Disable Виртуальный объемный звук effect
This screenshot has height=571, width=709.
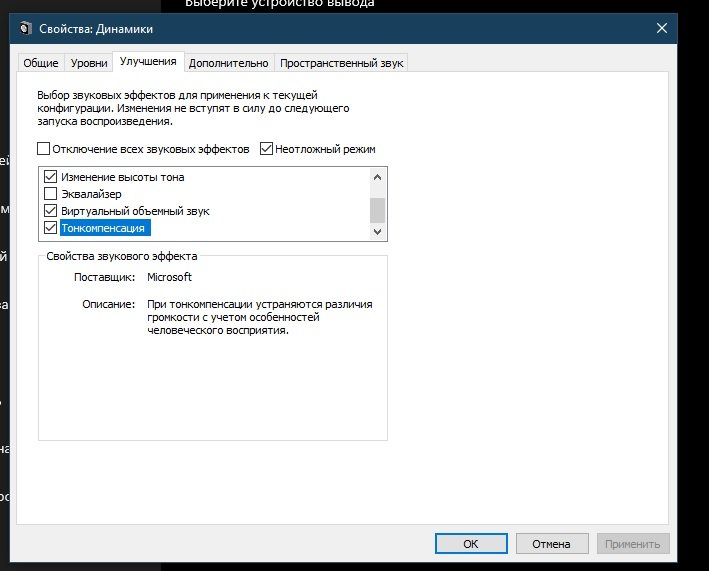coord(51,211)
